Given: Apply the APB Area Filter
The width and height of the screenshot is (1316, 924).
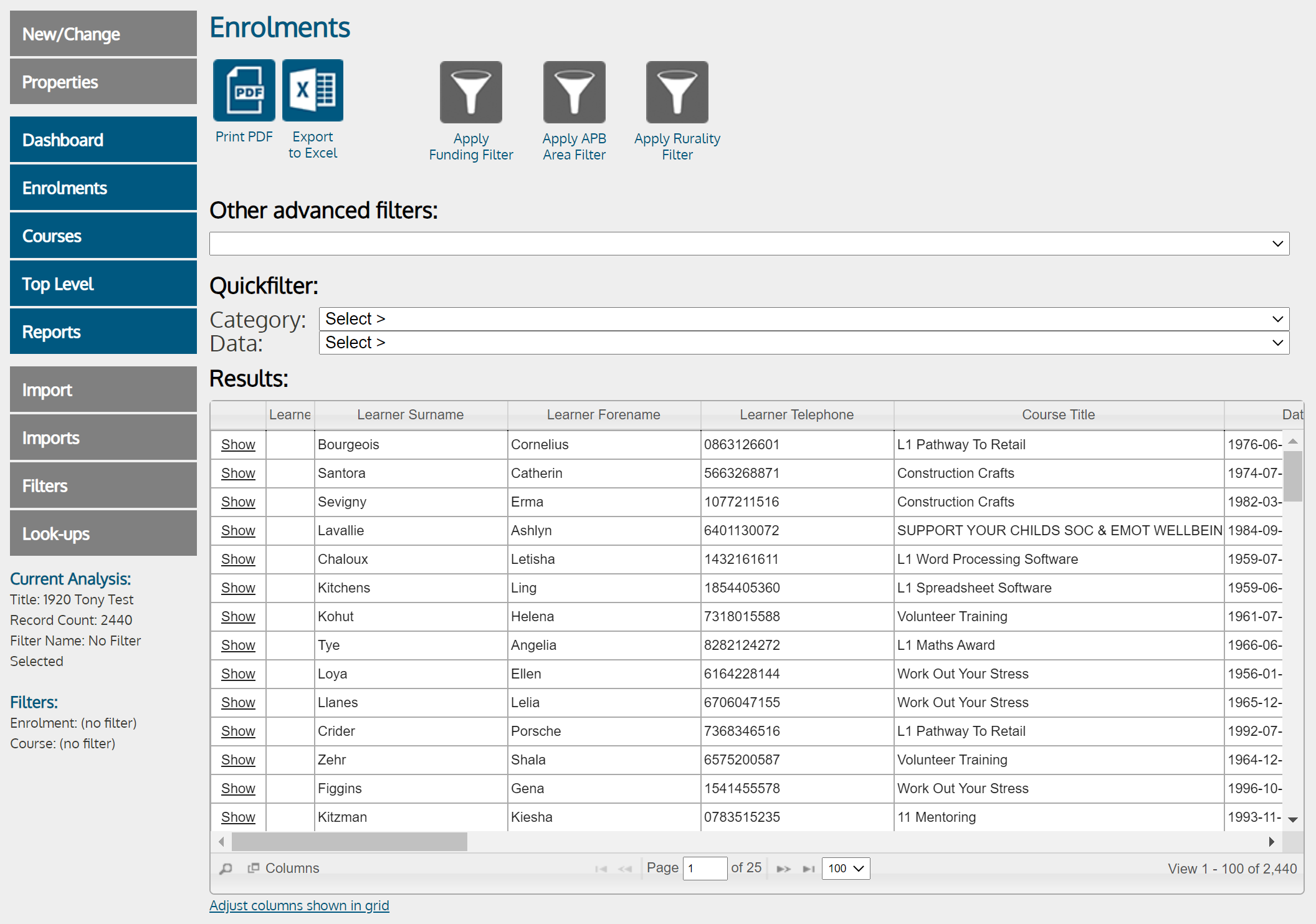Looking at the screenshot, I should tap(573, 92).
